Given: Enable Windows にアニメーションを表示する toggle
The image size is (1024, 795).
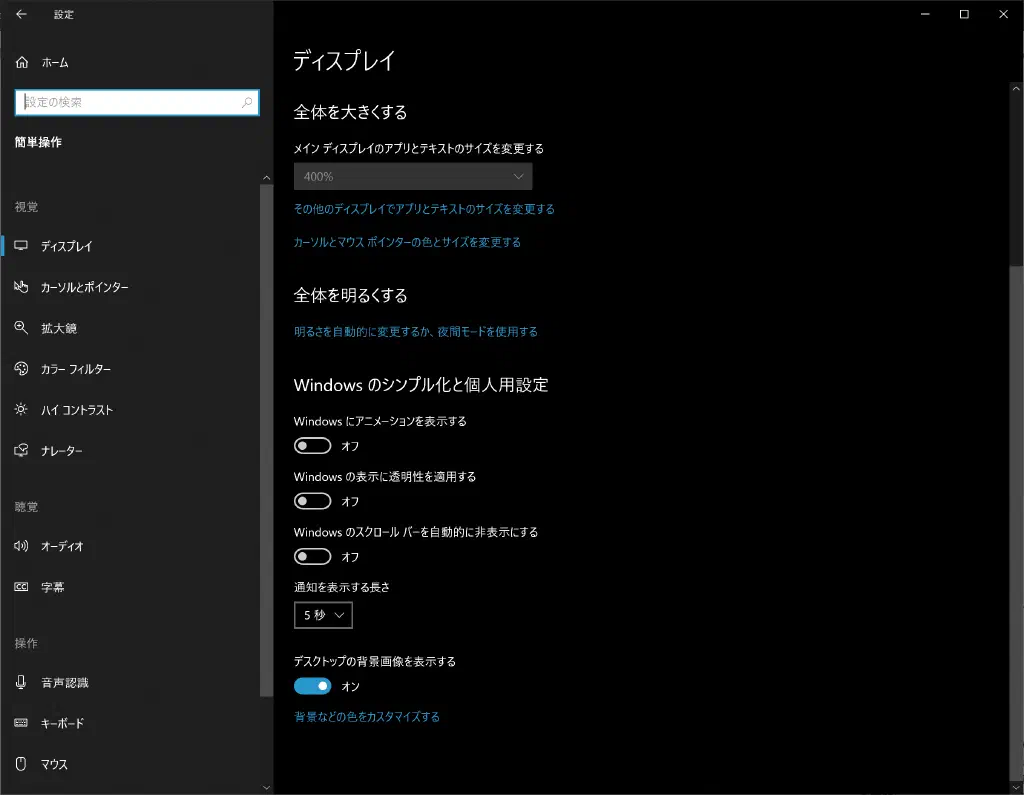Looking at the screenshot, I should pos(313,446).
